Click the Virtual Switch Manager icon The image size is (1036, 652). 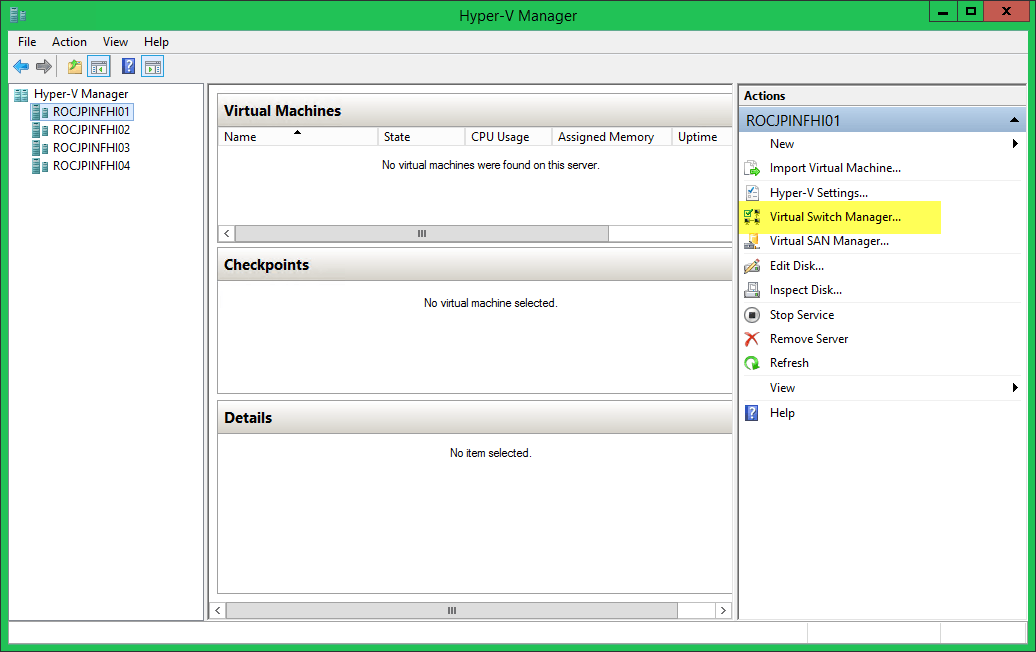coord(752,217)
